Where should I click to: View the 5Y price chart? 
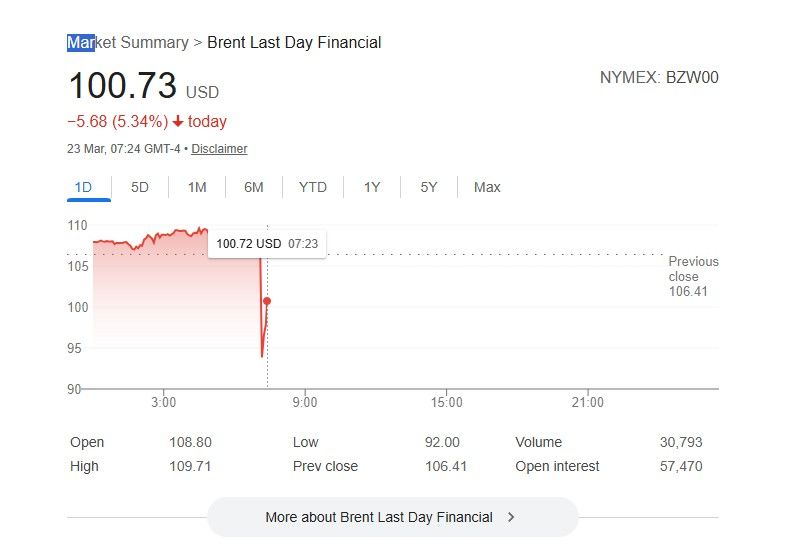coord(429,187)
